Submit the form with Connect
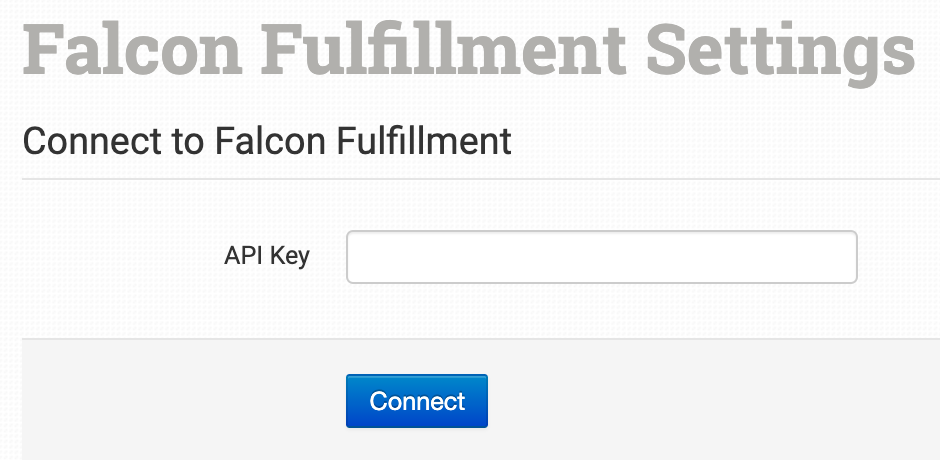 tap(416, 401)
